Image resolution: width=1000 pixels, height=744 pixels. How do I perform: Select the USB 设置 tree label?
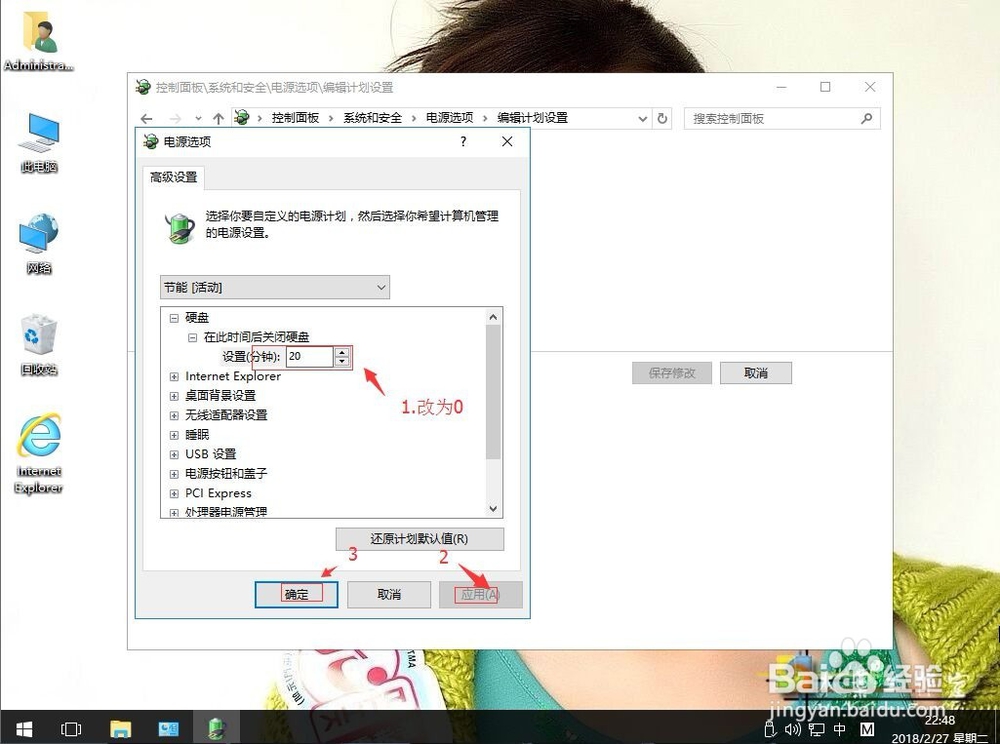(x=210, y=455)
